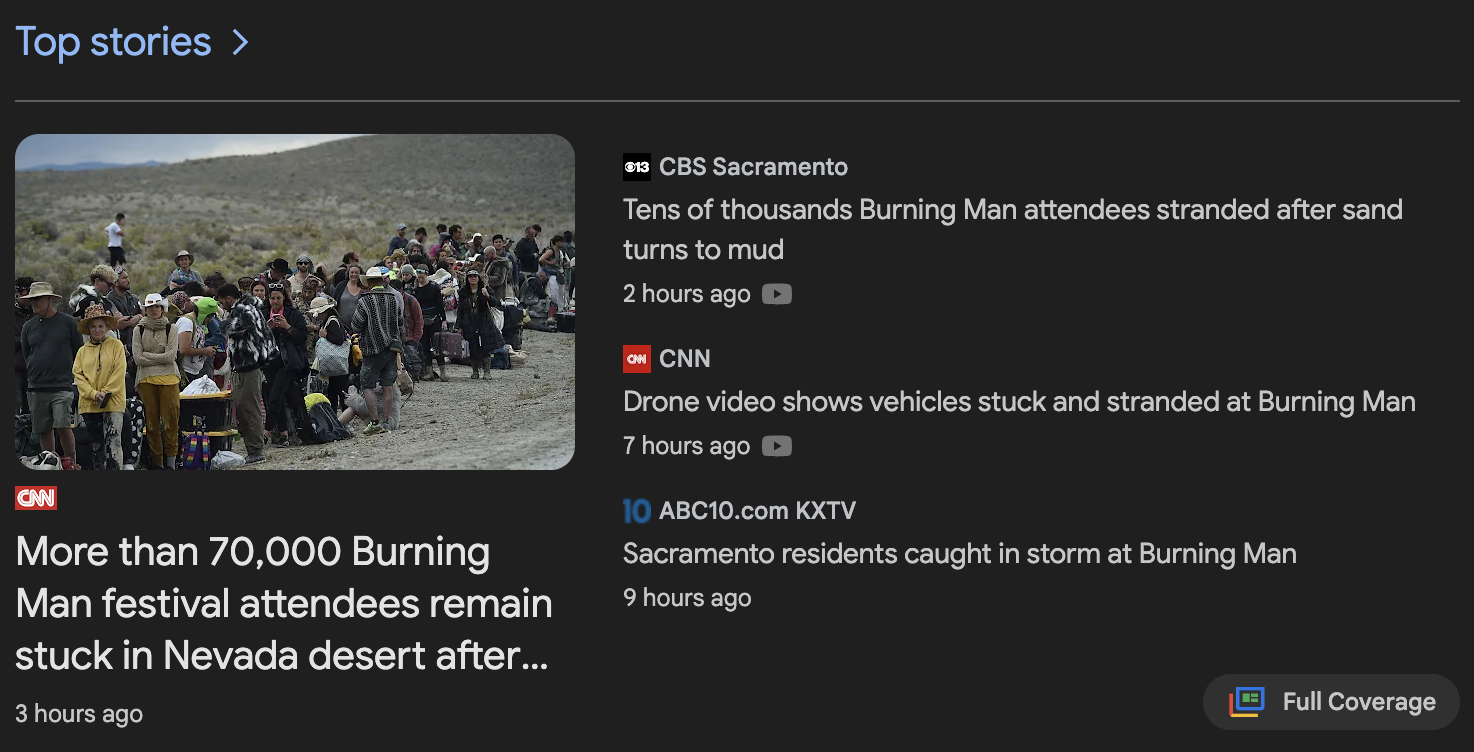Open the 'Top stories' heading
The image size is (1474, 752).
[113, 42]
